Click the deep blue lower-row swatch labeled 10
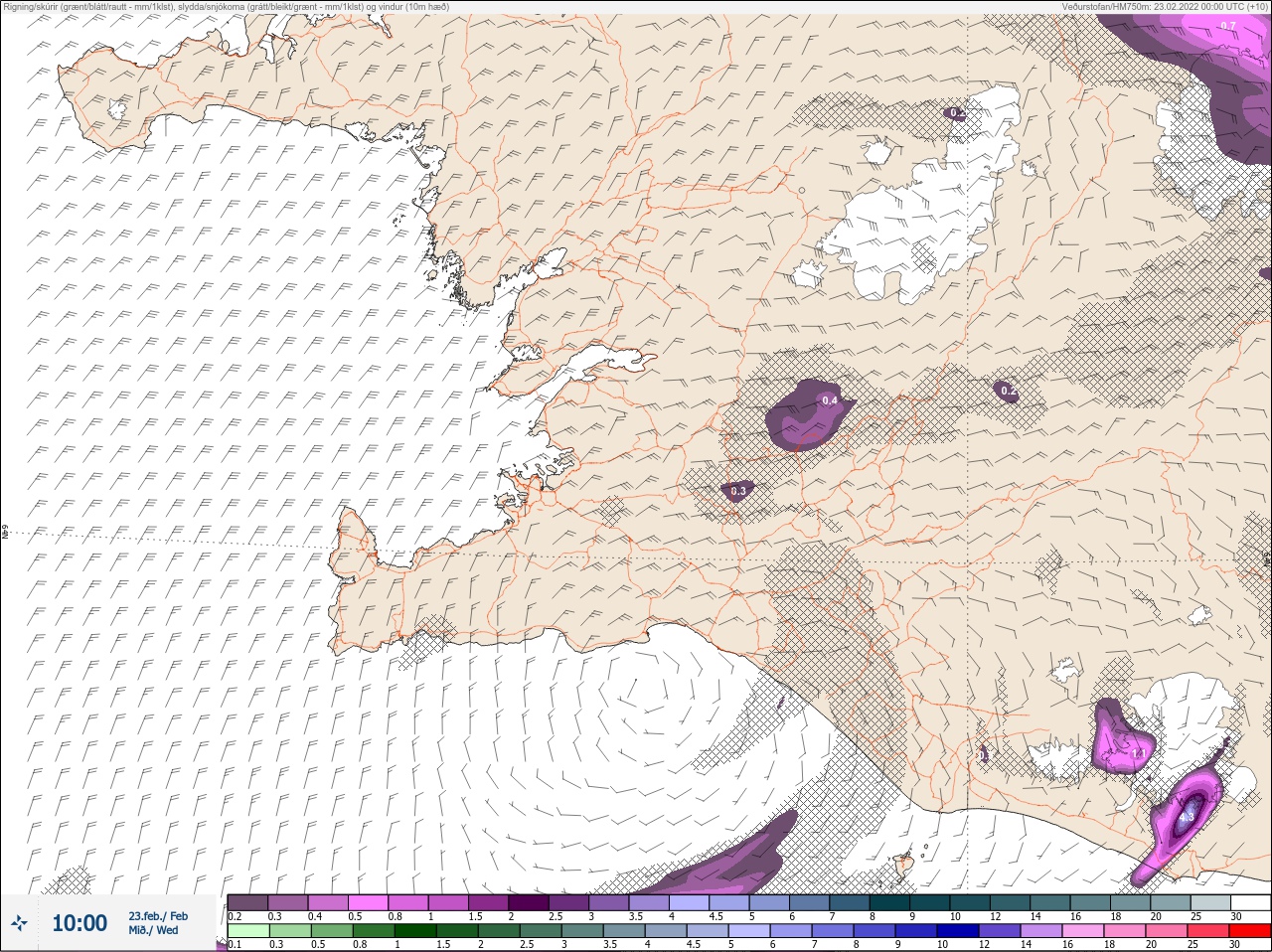 pos(959,931)
